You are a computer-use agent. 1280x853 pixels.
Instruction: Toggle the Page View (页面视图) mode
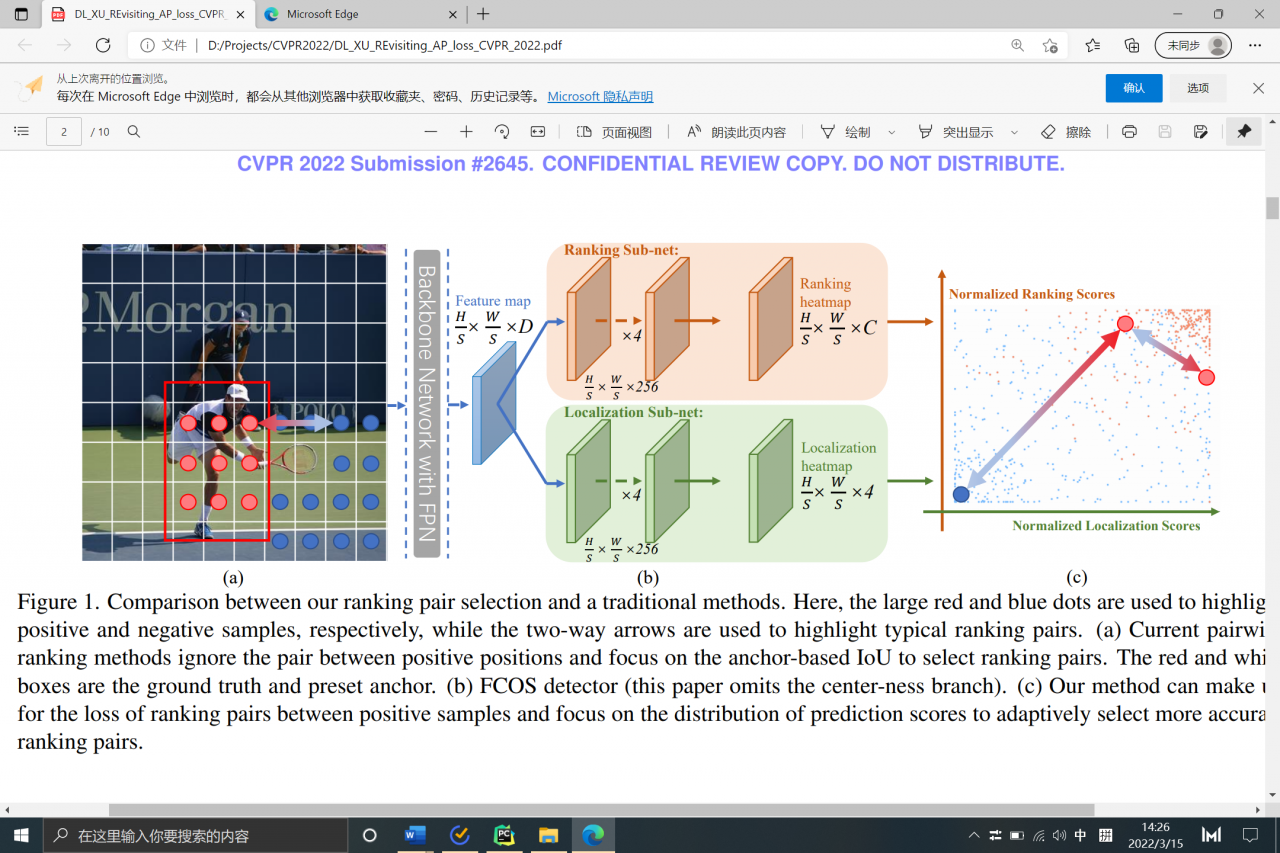point(614,132)
